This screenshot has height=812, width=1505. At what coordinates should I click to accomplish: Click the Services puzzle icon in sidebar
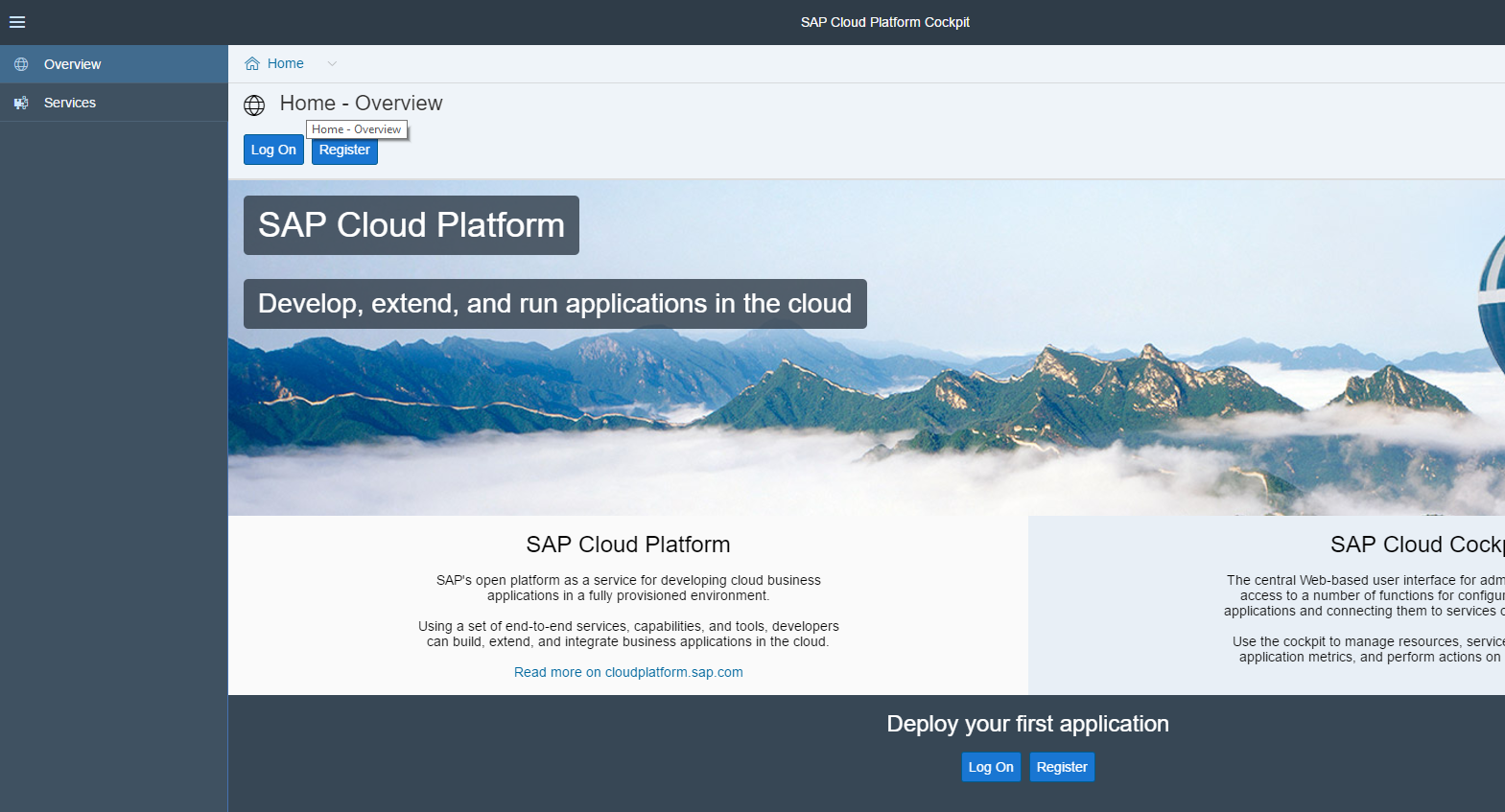(x=21, y=103)
